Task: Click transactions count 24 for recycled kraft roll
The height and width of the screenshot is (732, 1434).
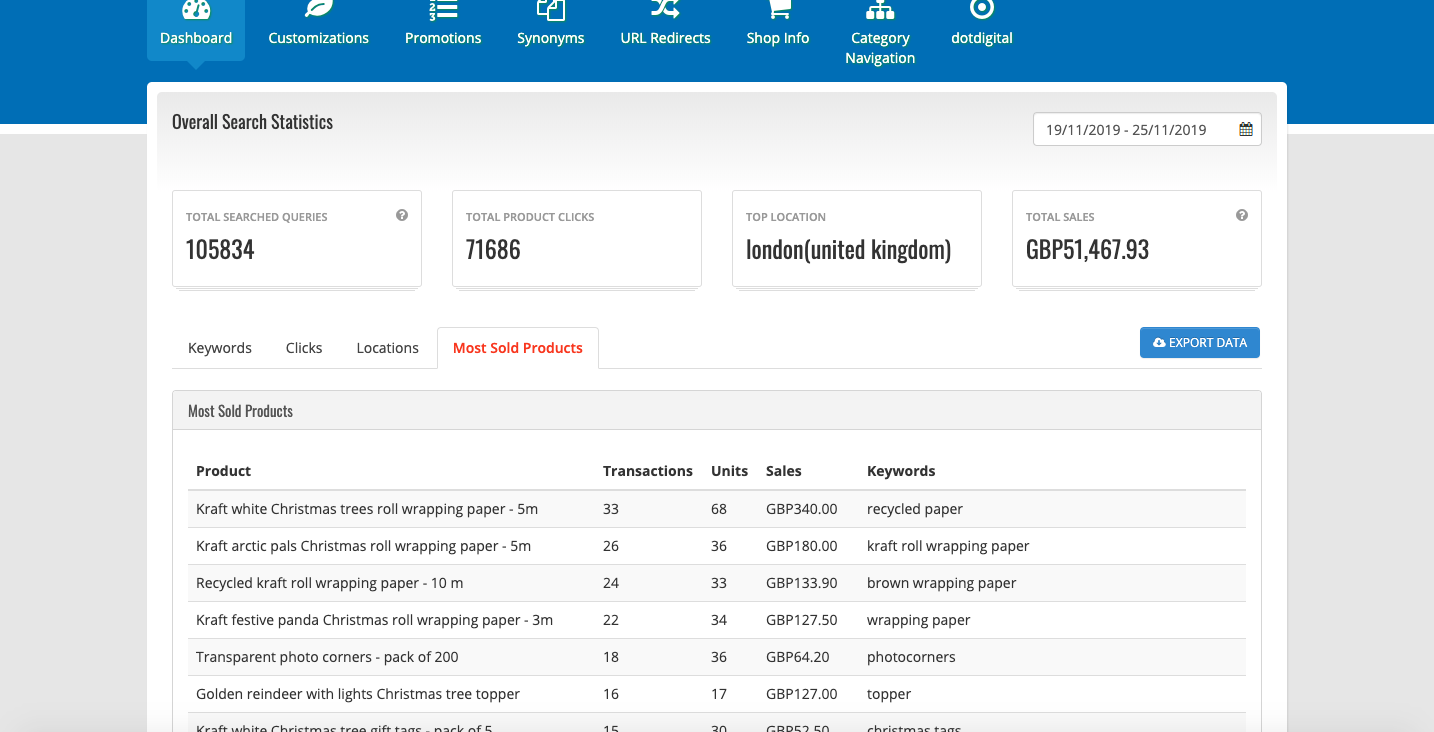Action: [611, 583]
